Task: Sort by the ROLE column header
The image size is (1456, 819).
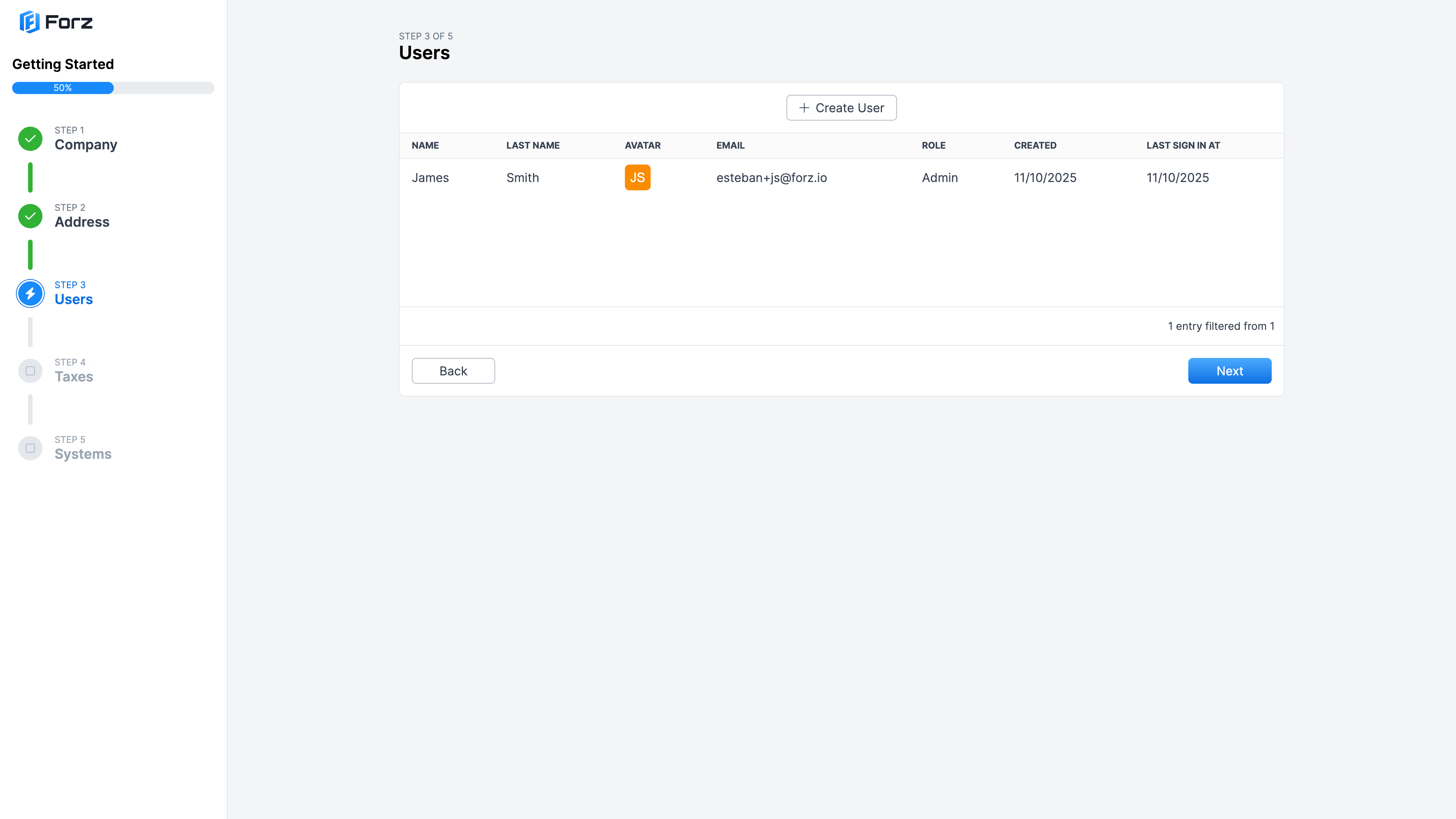Action: click(x=934, y=145)
